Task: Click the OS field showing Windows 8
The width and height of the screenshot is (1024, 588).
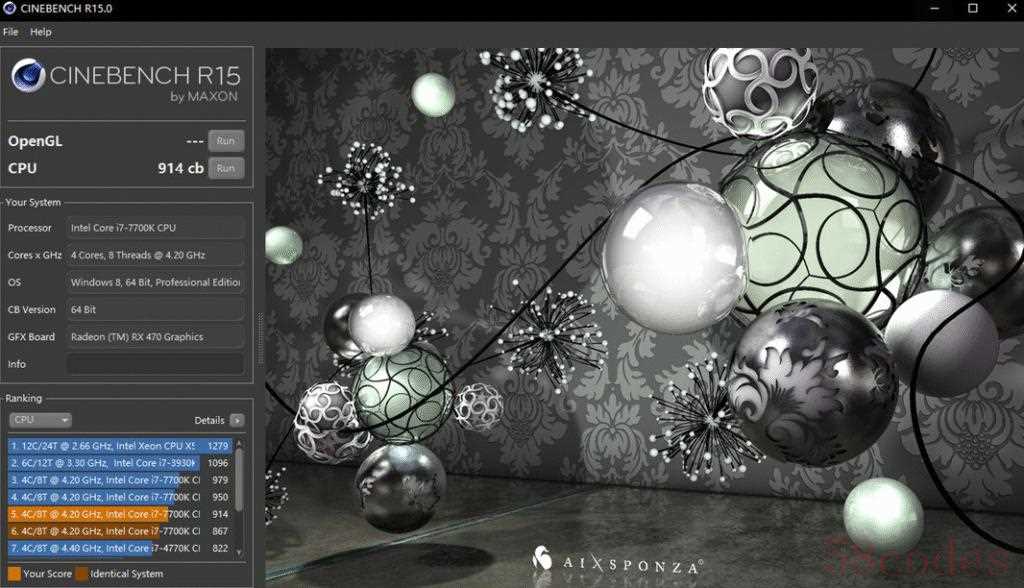Action: click(155, 282)
